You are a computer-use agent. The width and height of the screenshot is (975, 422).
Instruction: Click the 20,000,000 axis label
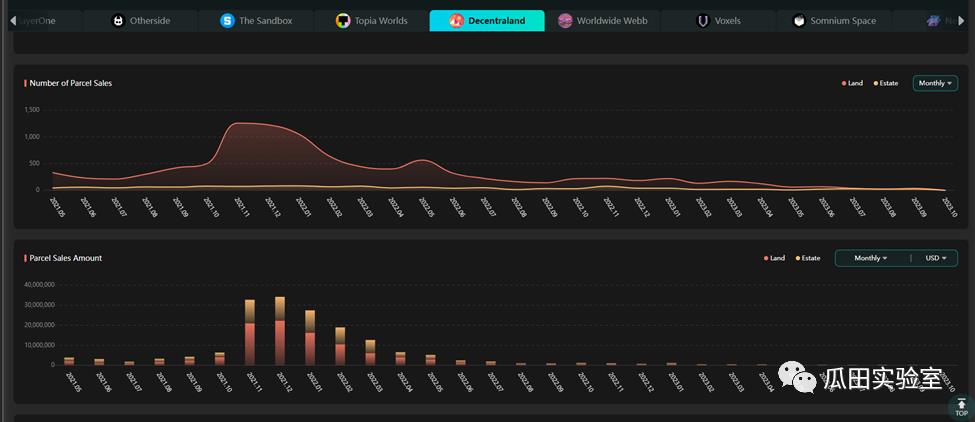[40, 324]
